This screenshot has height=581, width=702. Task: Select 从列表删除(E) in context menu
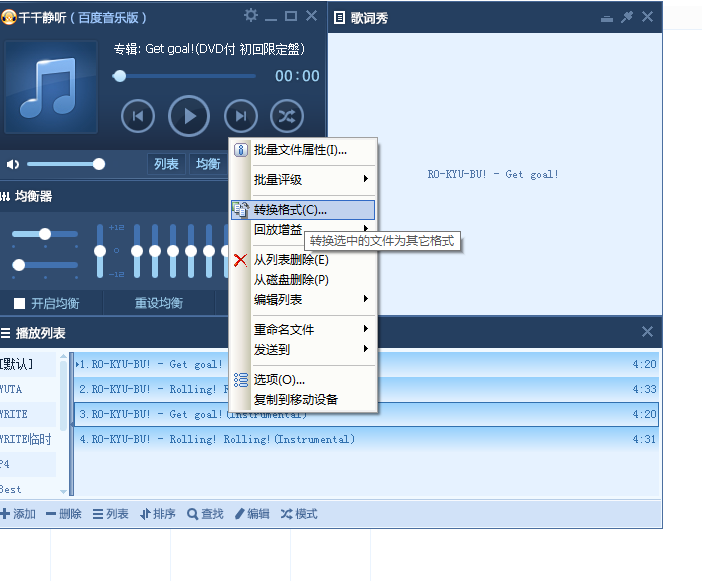tap(303, 260)
